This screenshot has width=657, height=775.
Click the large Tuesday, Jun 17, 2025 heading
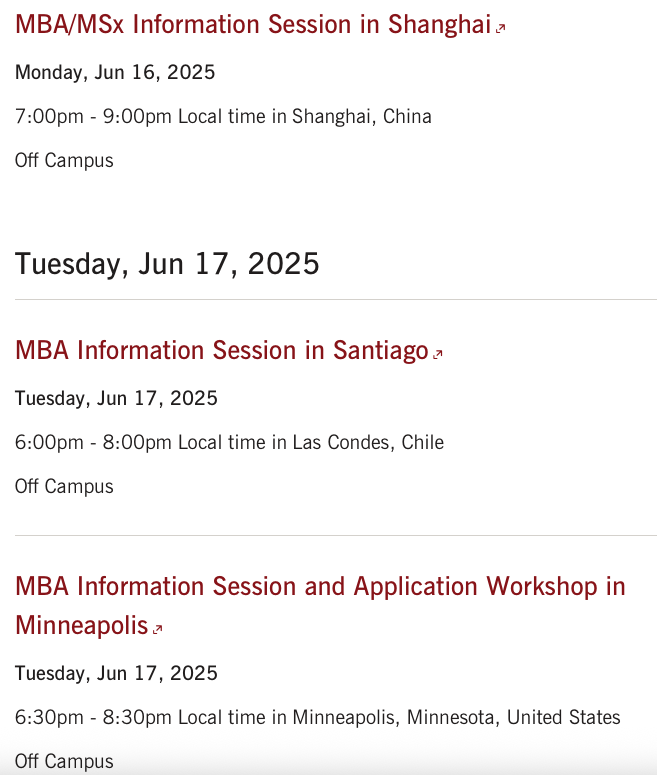coord(167,263)
